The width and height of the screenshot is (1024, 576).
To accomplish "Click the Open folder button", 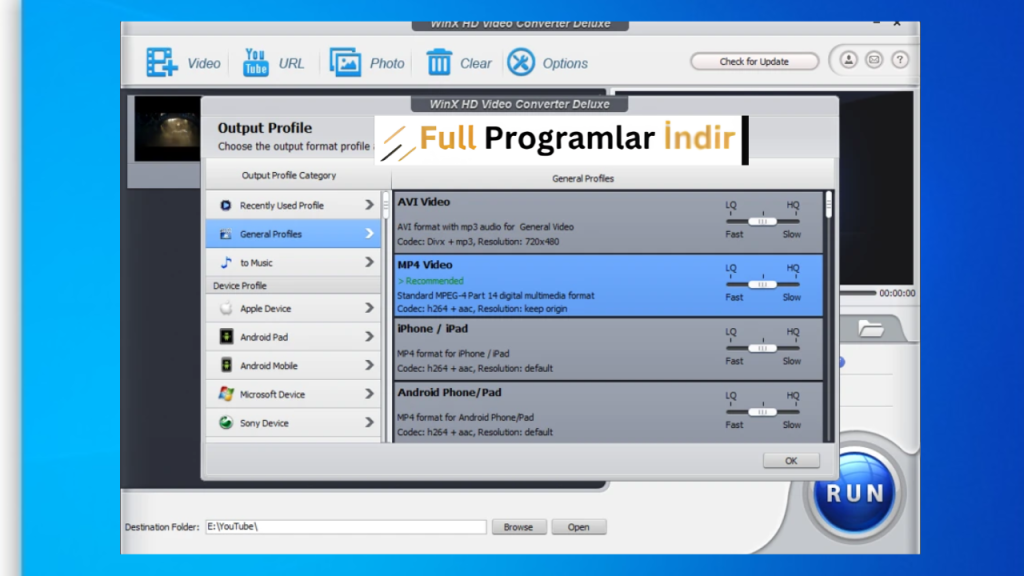I will point(579,527).
